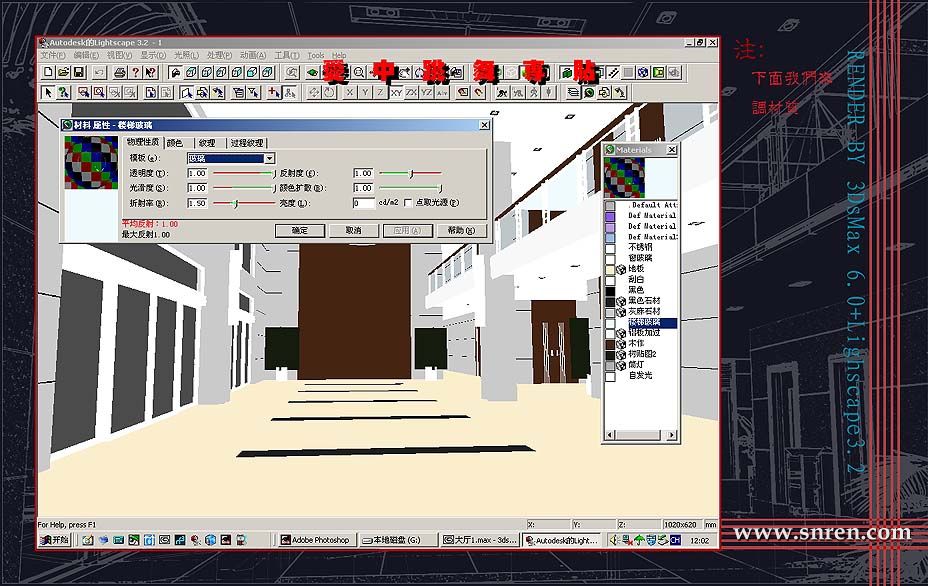Click the material preview sphere in properties dialog
Image resolution: width=928 pixels, height=586 pixels.
click(x=91, y=162)
